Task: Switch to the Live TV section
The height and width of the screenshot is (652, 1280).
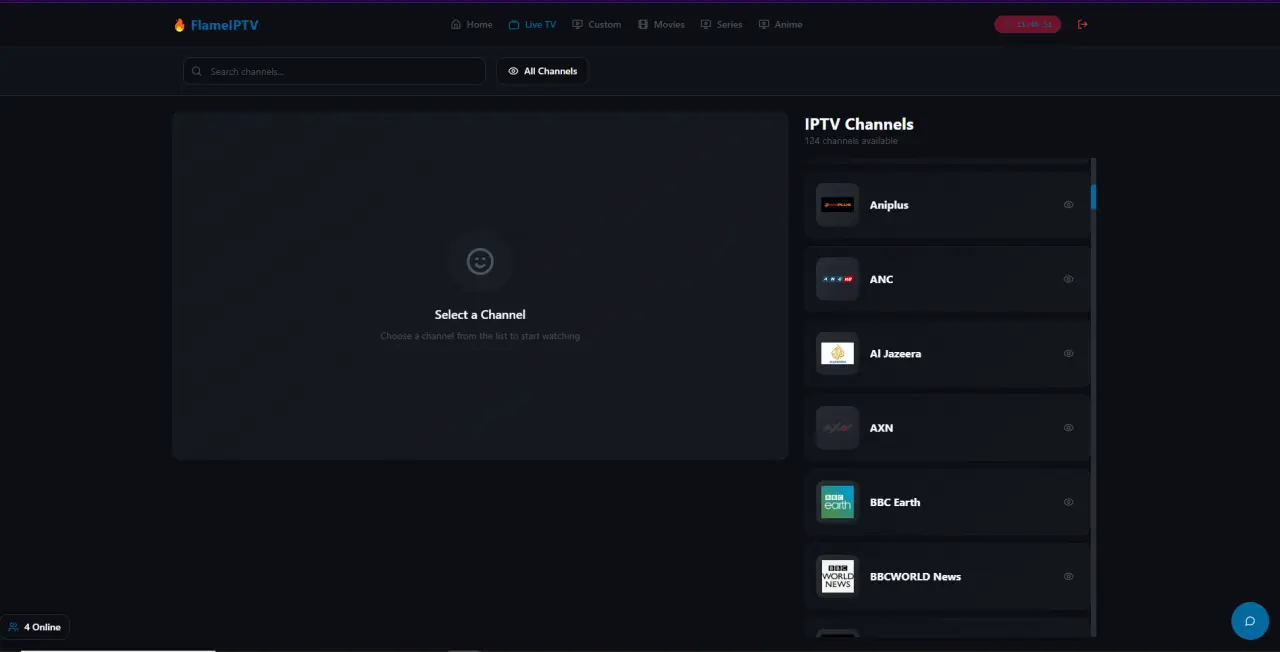Action: (532, 24)
